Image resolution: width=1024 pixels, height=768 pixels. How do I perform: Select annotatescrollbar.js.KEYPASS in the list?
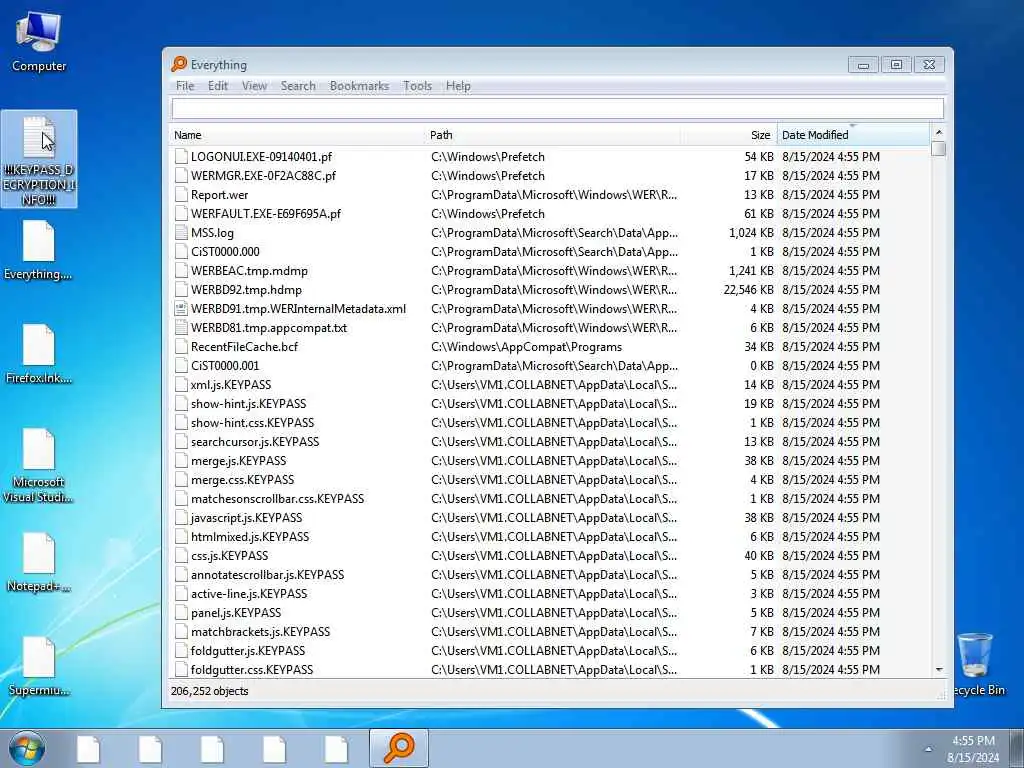pos(267,575)
